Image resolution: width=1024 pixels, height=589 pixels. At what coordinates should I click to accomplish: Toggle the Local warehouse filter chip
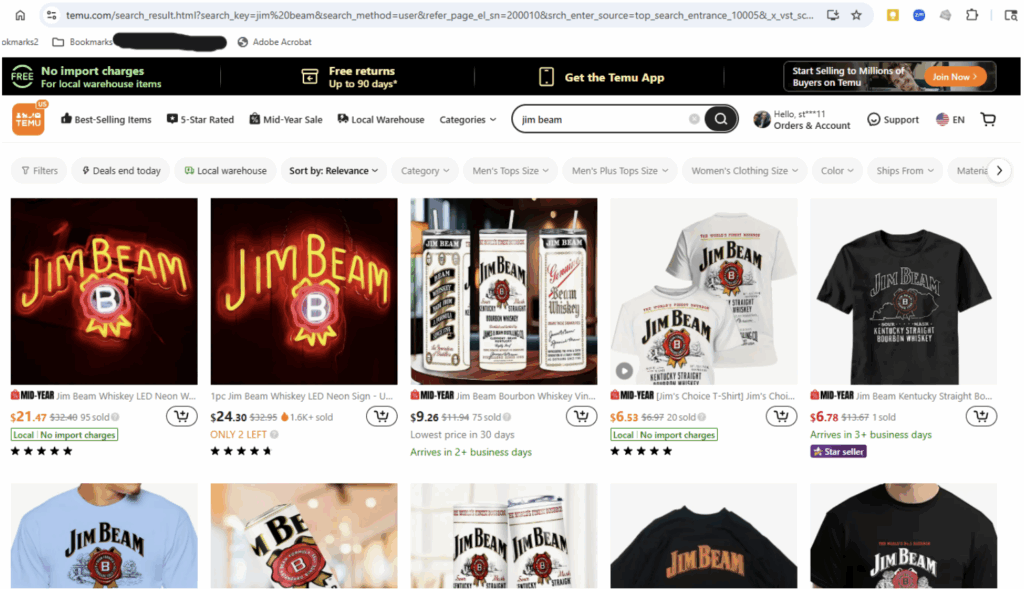click(x=225, y=170)
